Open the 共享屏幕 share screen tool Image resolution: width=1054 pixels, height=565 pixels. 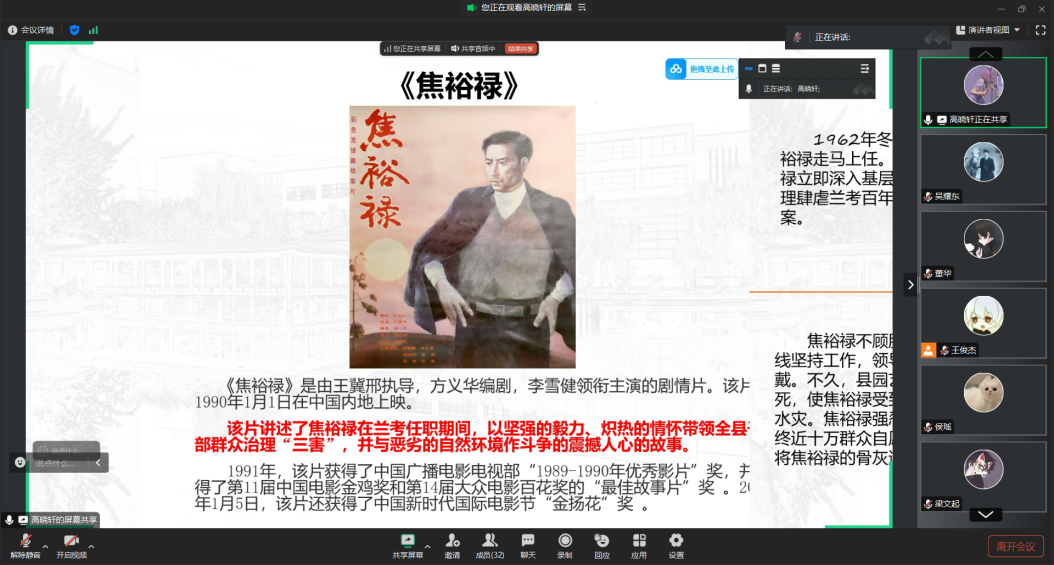coord(407,541)
